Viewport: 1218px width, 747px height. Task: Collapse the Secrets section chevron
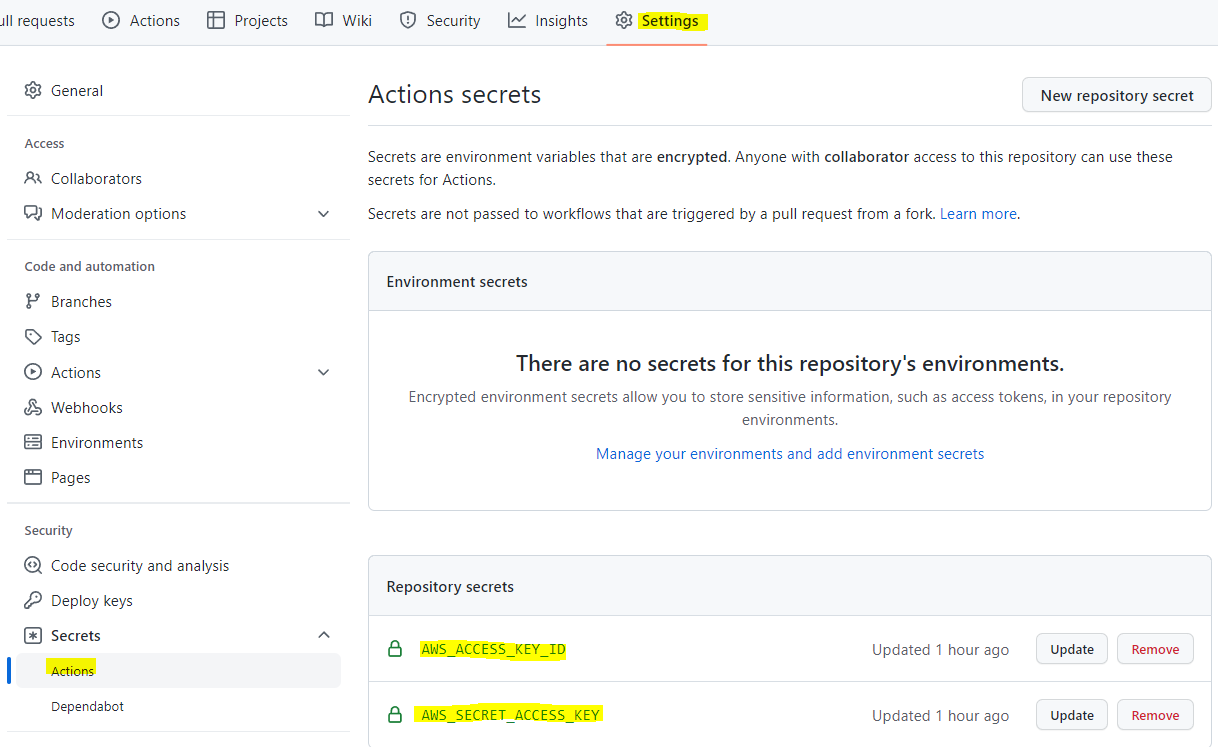323,635
